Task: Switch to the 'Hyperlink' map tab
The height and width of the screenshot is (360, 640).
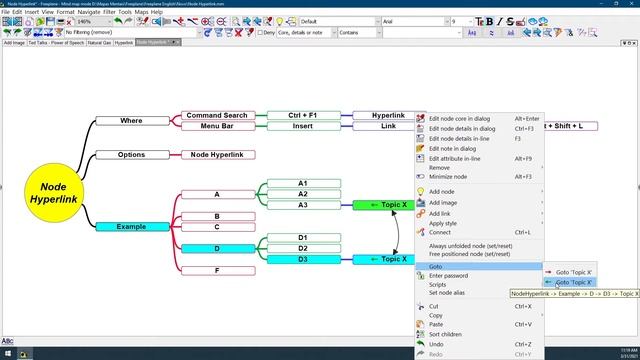Action: tap(124, 42)
